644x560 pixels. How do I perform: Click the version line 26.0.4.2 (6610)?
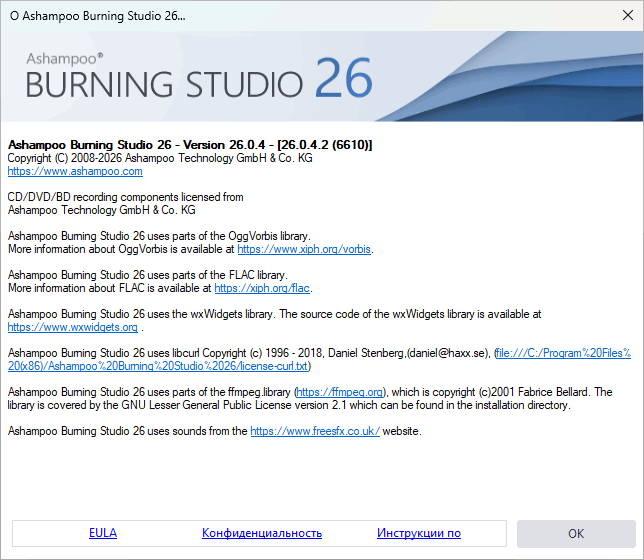click(x=190, y=145)
